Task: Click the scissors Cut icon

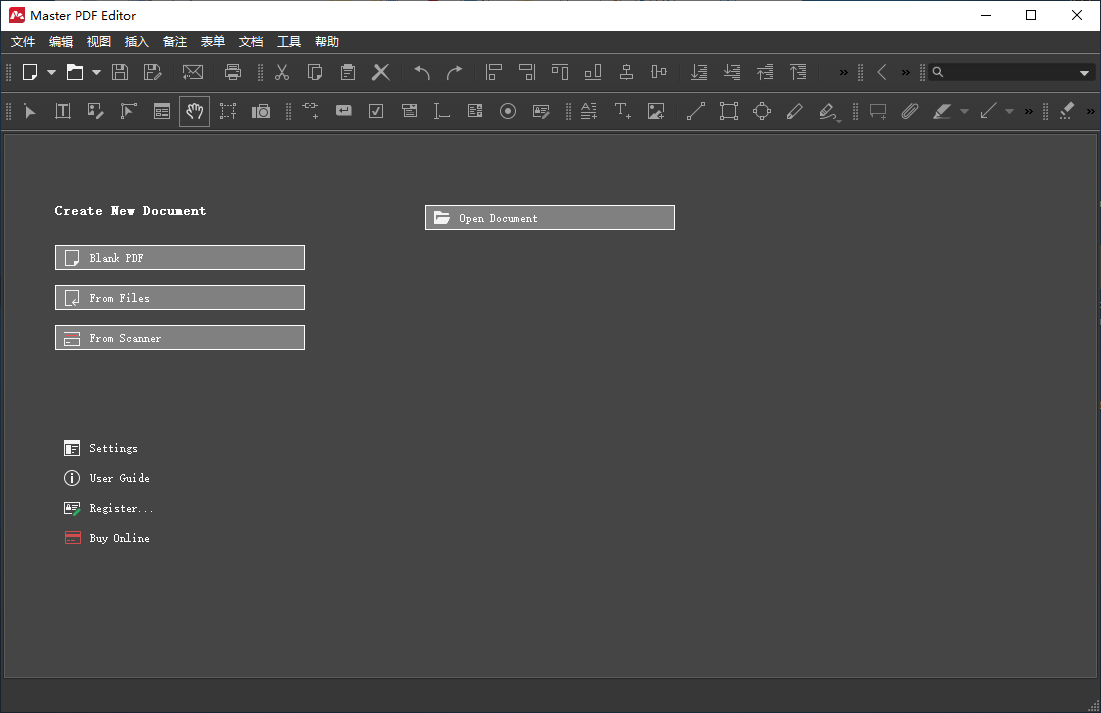Action: (282, 72)
